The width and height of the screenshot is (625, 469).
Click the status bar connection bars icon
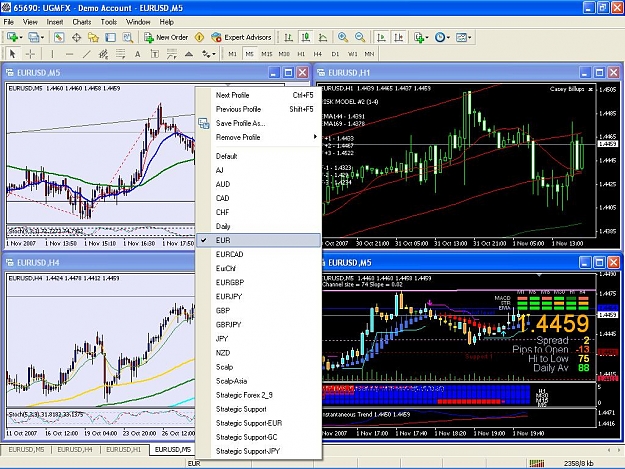537,463
